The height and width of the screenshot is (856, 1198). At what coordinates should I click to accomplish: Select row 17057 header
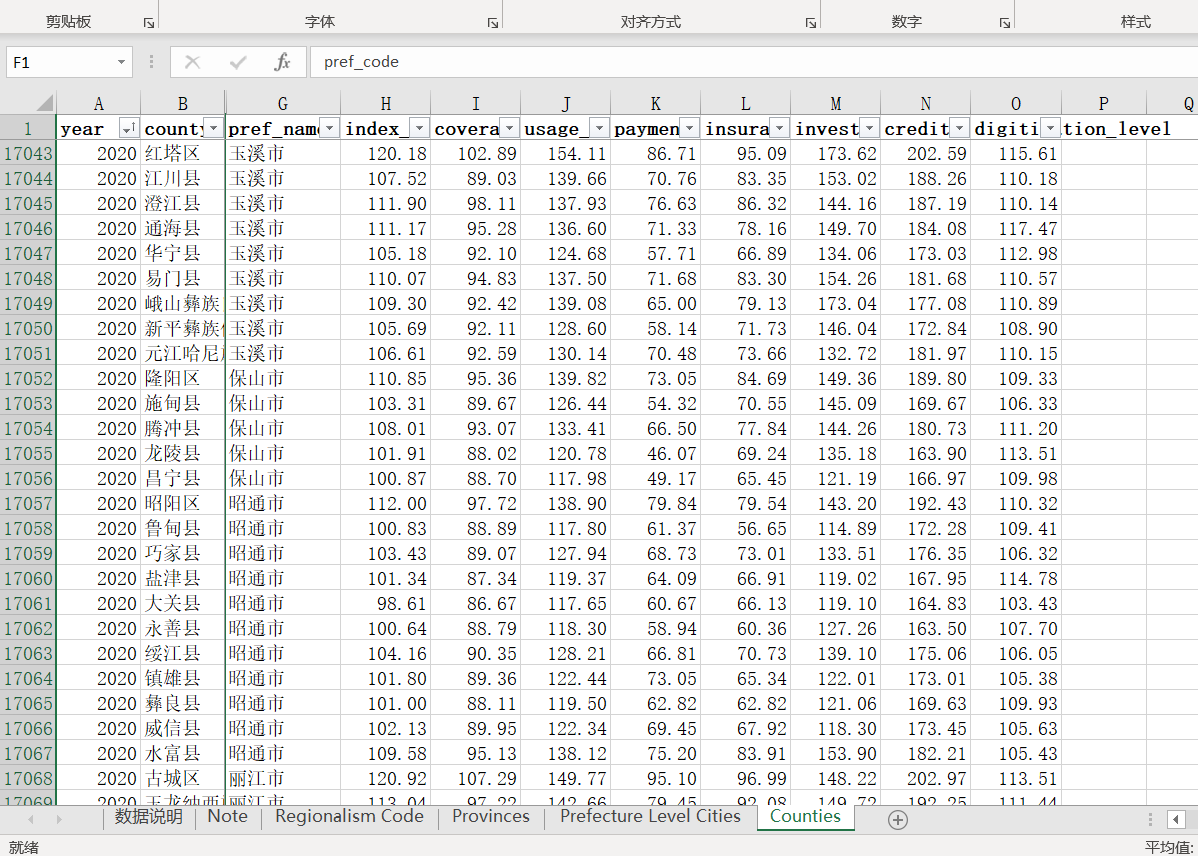(x=28, y=504)
